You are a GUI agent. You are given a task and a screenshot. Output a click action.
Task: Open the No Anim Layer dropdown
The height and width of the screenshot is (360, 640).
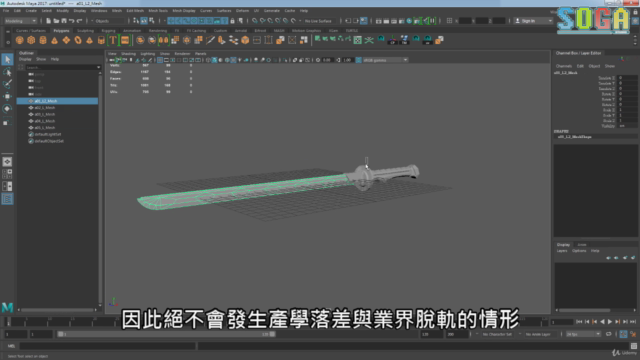click(x=541, y=334)
